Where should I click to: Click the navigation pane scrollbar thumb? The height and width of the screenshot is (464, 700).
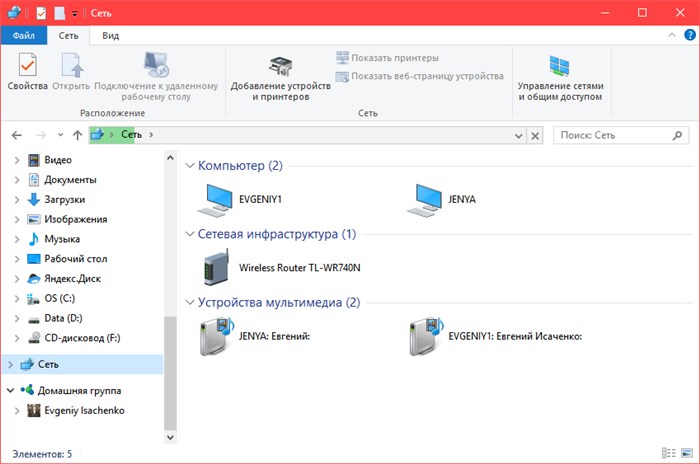click(x=170, y=373)
